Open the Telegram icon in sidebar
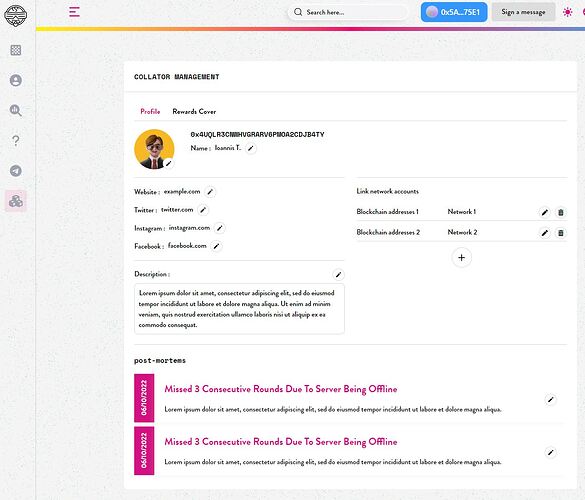This screenshot has height=500, width=585. [x=16, y=171]
